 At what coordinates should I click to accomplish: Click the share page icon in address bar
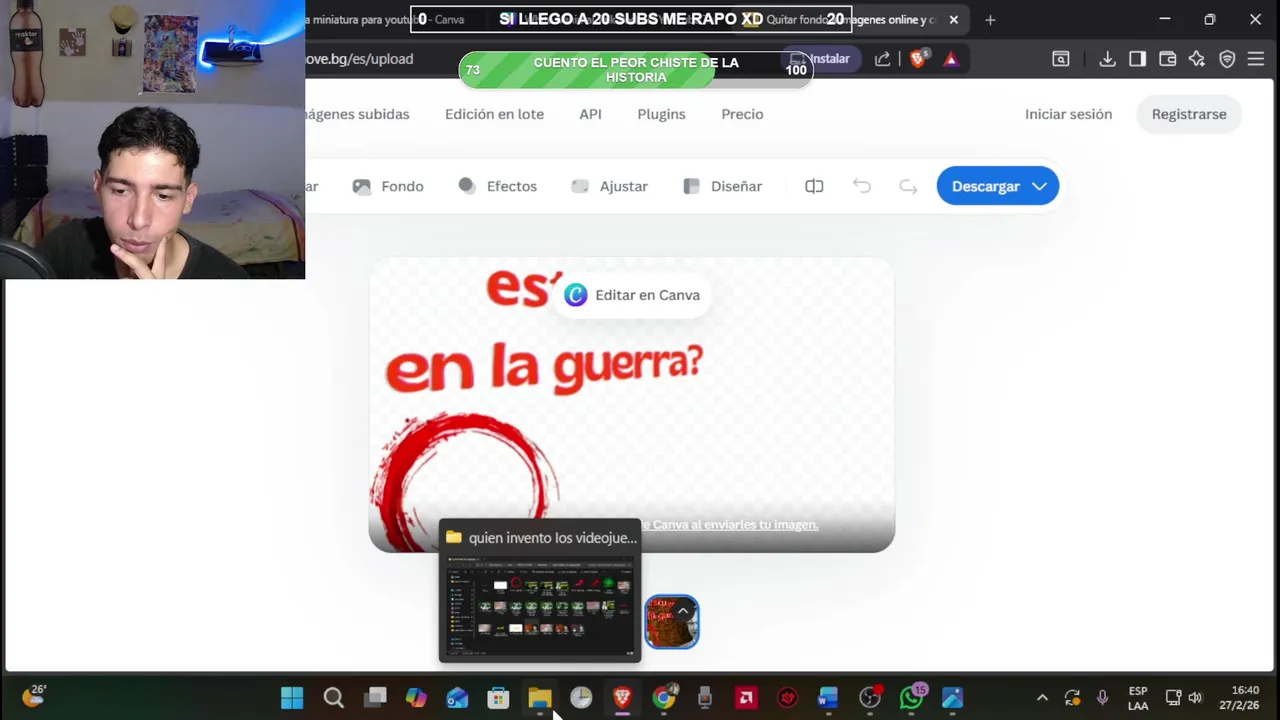click(882, 59)
